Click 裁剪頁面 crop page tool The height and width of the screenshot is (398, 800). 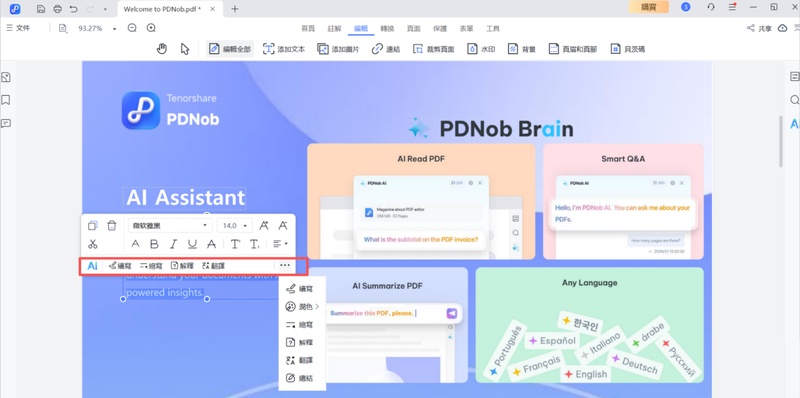[433, 49]
